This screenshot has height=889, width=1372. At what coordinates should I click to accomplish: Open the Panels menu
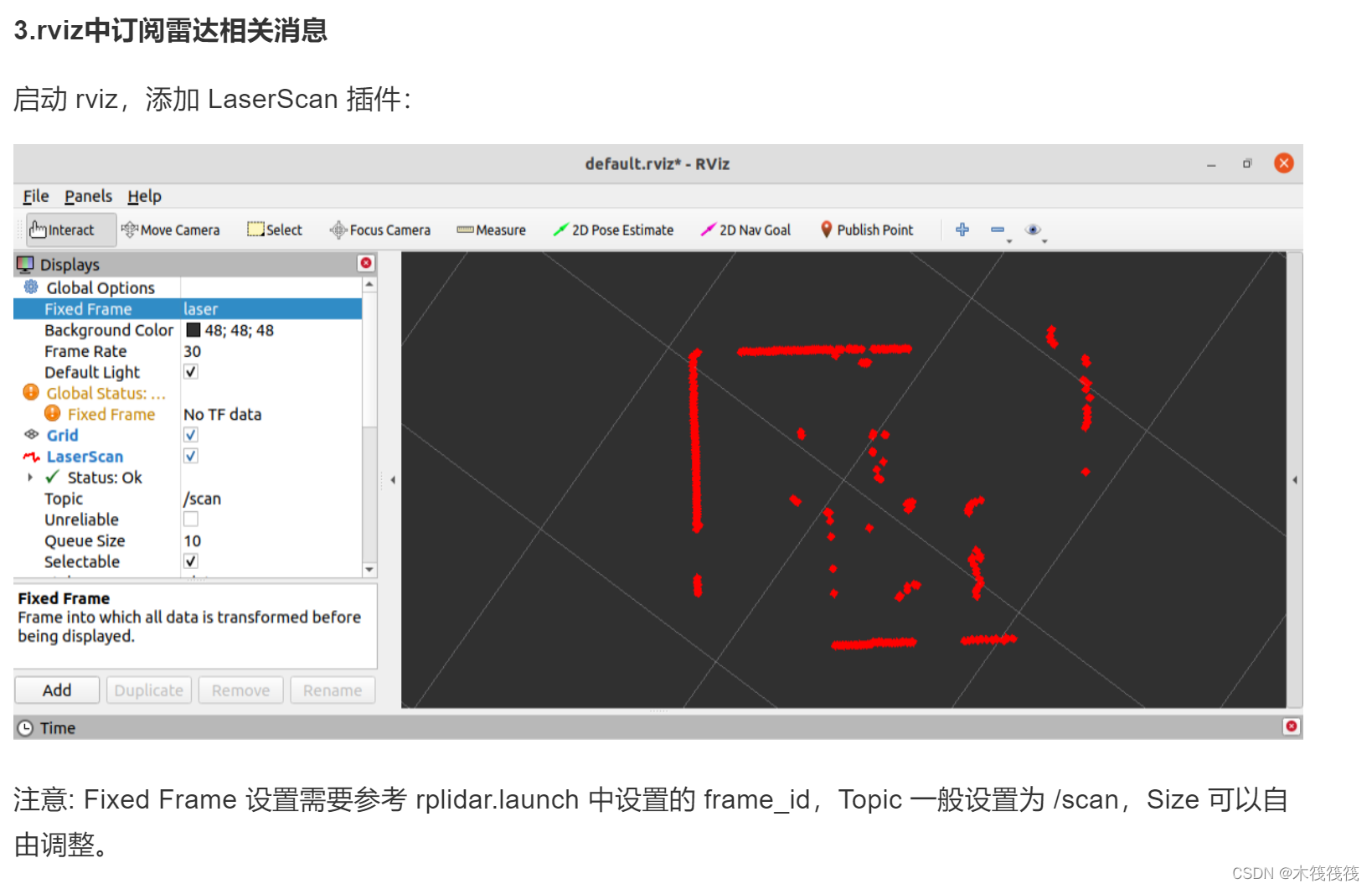pyautogui.click(x=88, y=196)
